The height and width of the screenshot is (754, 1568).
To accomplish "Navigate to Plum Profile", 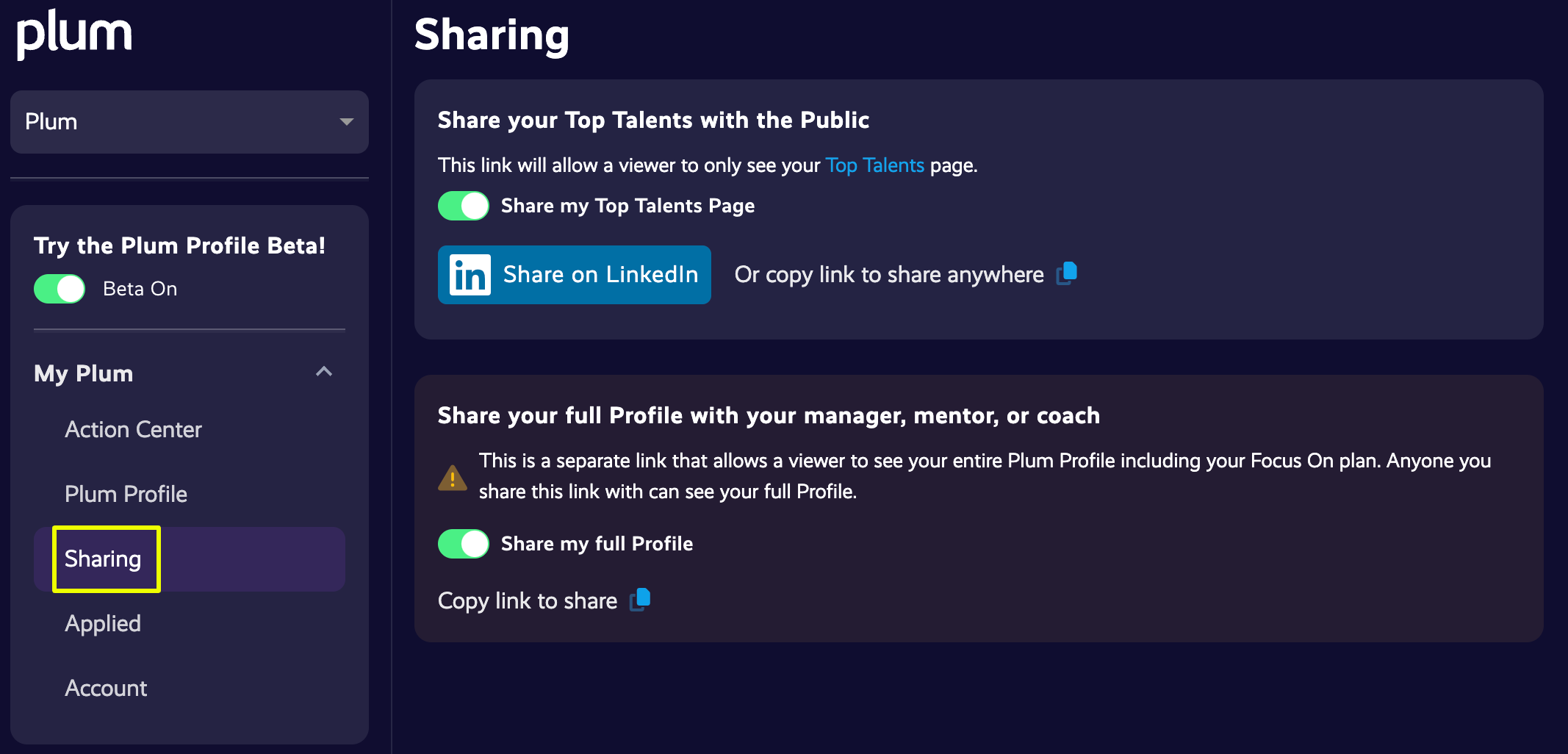I will pos(126,494).
